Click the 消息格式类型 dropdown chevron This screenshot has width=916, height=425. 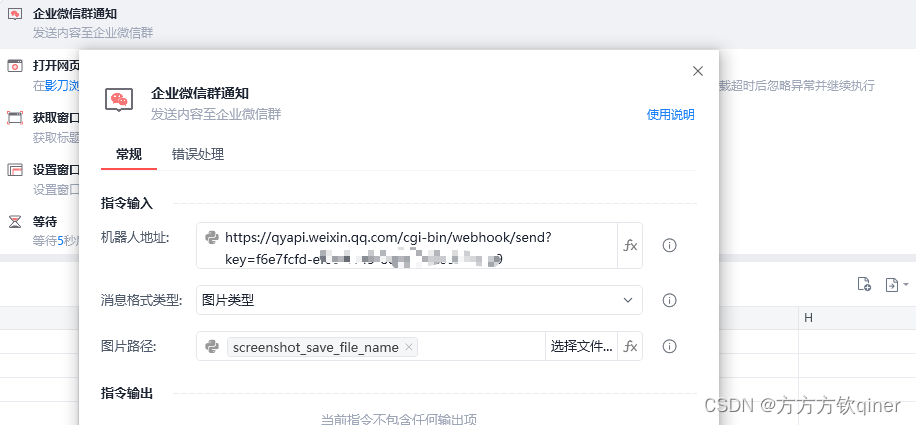(628, 300)
